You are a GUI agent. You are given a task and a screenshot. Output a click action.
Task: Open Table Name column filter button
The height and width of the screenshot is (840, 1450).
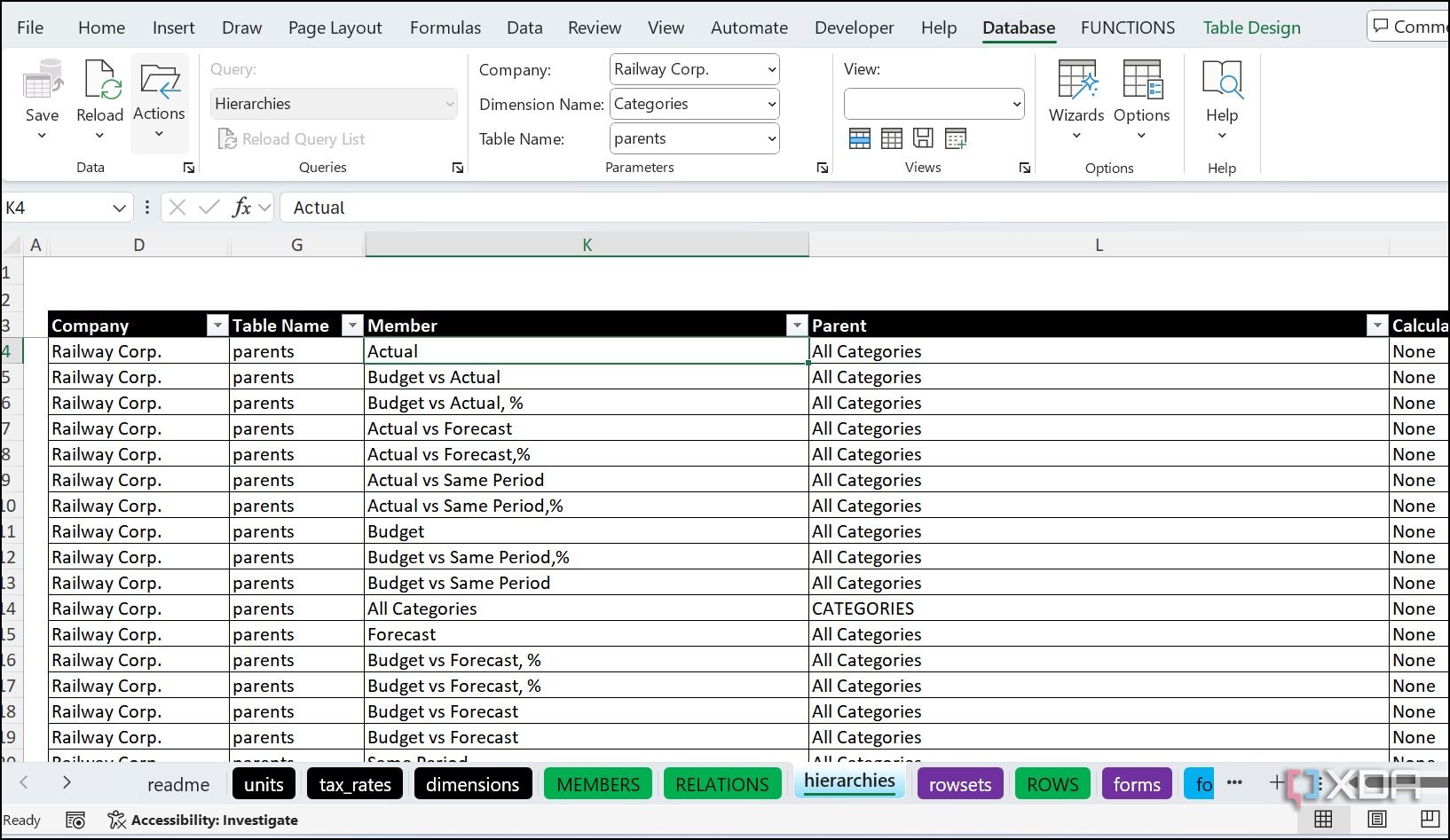(x=352, y=326)
